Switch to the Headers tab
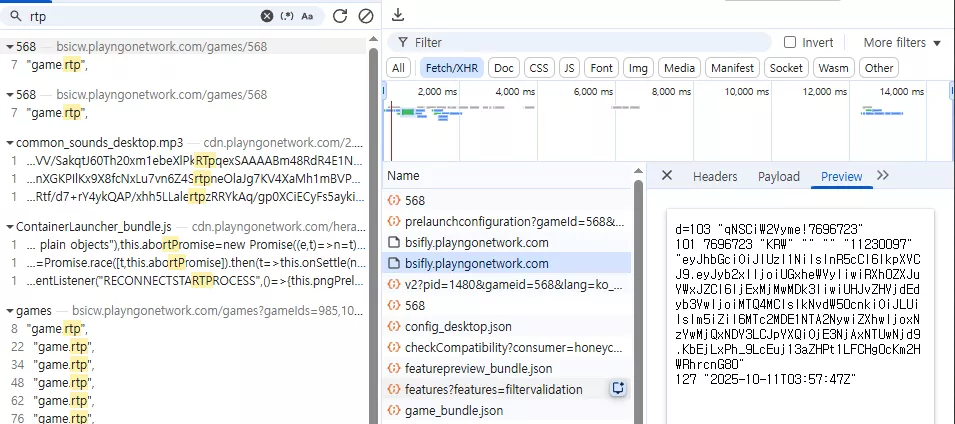 click(x=715, y=177)
